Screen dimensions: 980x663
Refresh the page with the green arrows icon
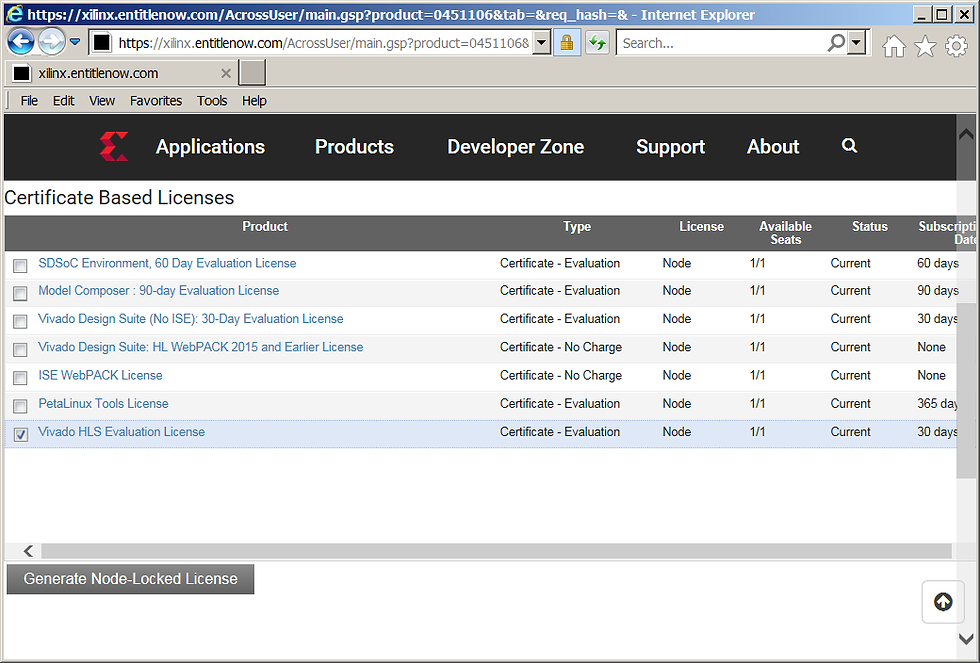click(598, 42)
